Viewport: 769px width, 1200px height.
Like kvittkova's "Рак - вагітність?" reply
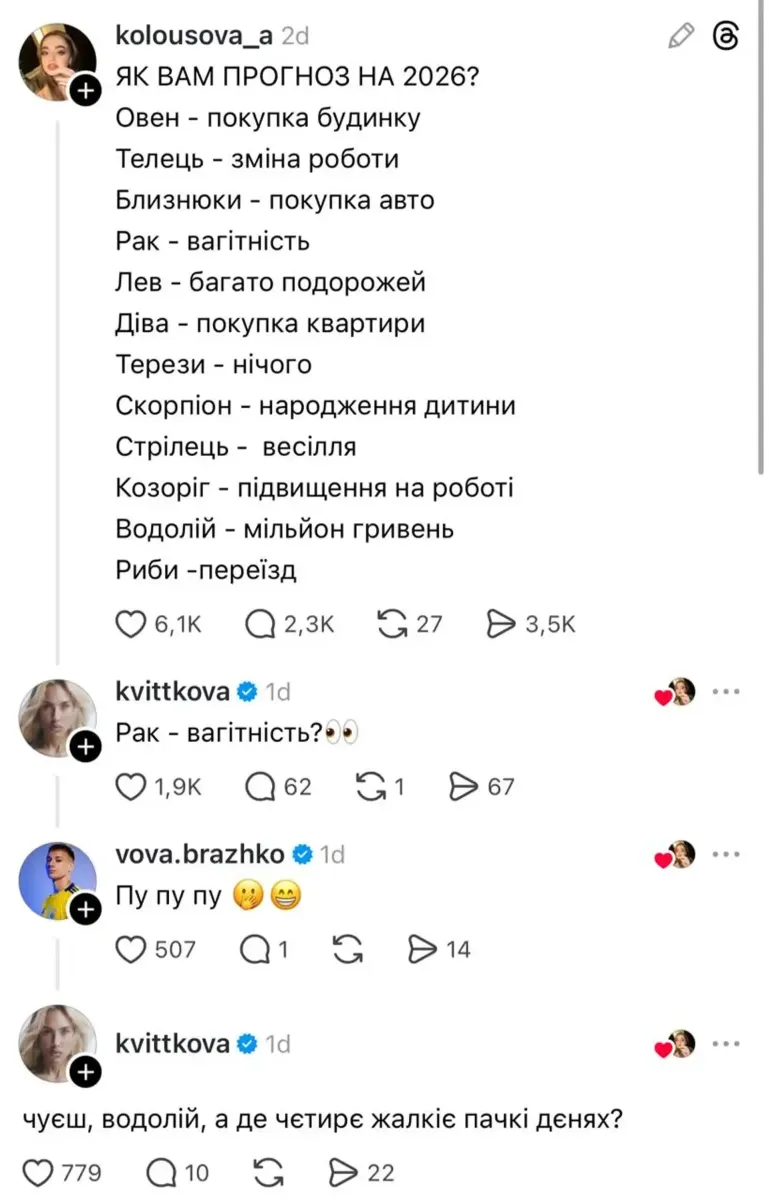click(x=132, y=787)
